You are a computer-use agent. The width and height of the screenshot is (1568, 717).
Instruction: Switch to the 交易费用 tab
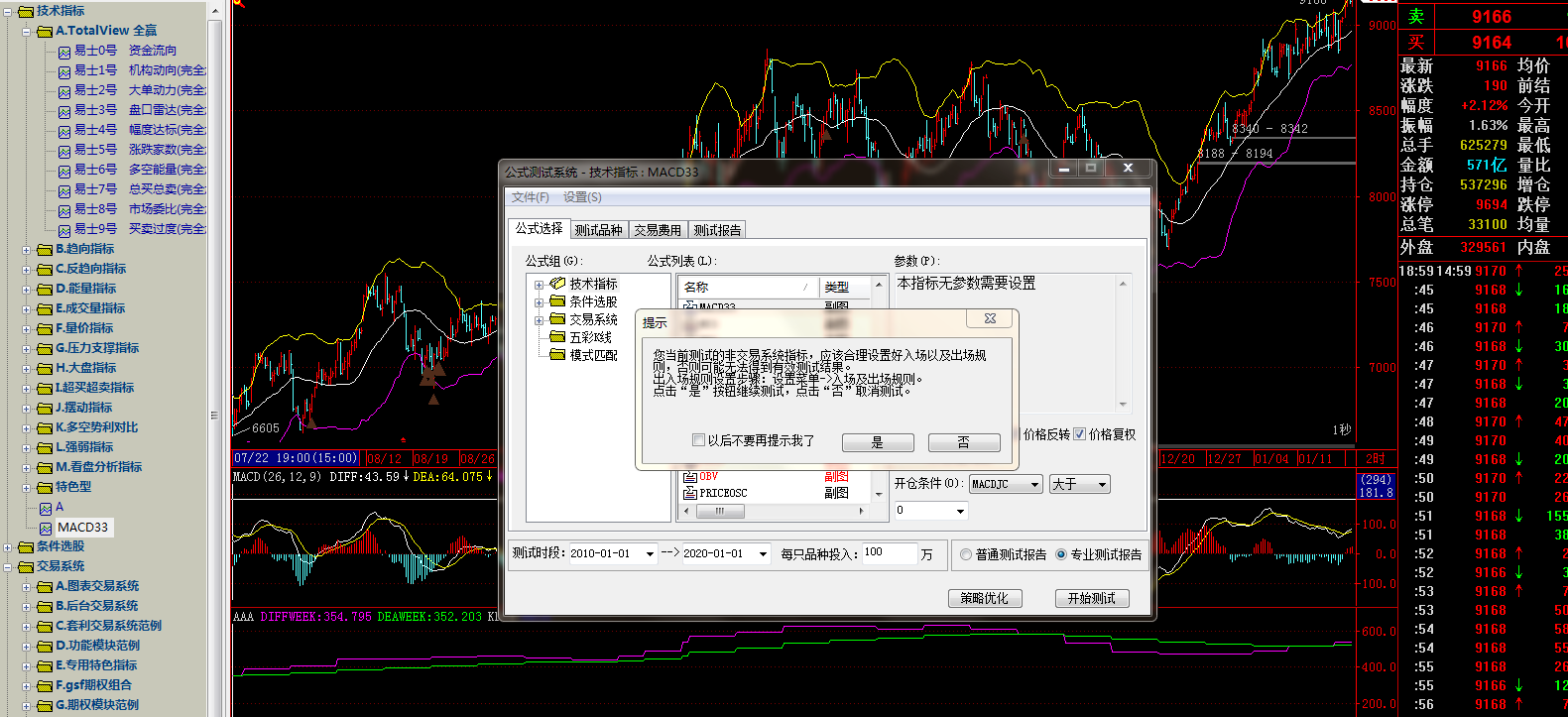coord(658,230)
